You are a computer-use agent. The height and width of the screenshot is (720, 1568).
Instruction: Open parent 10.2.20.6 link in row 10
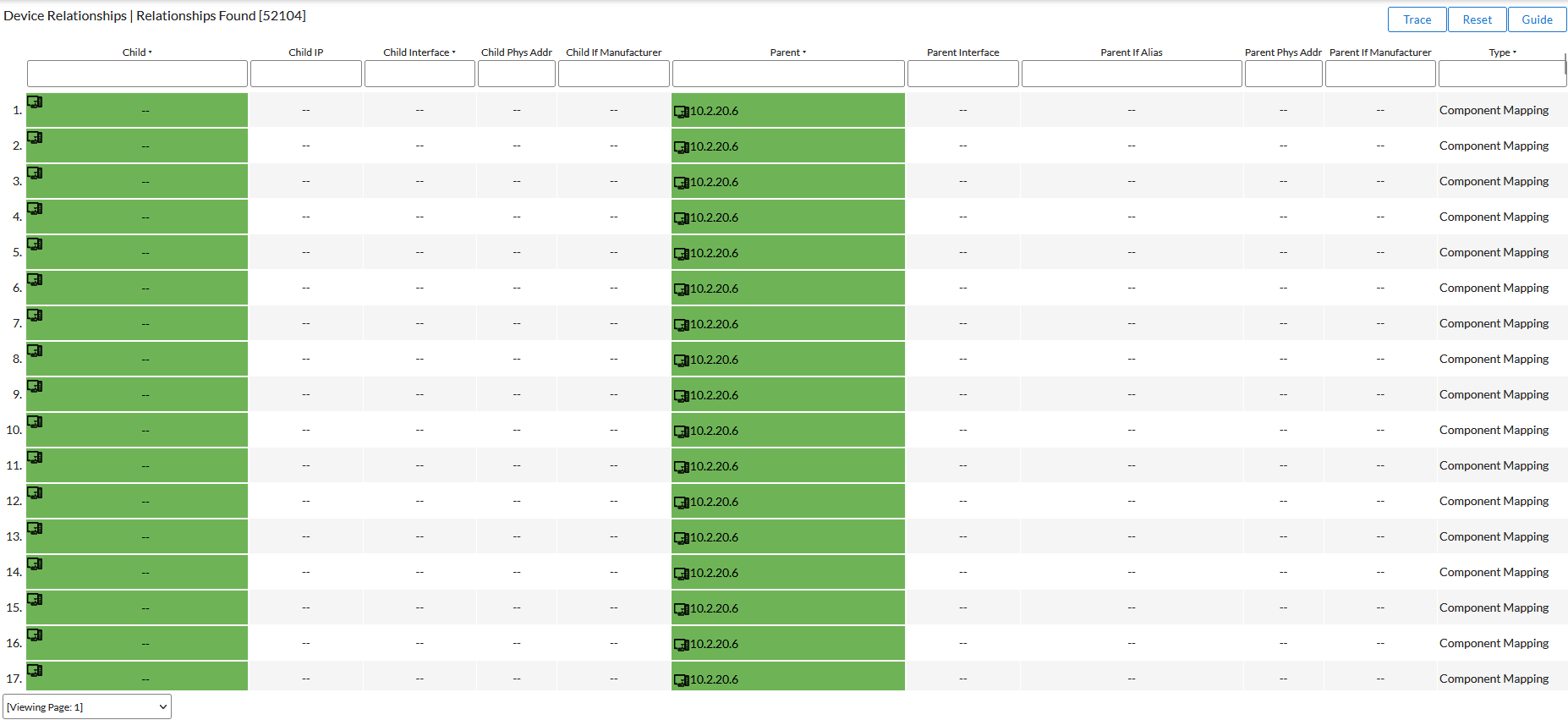pos(714,431)
